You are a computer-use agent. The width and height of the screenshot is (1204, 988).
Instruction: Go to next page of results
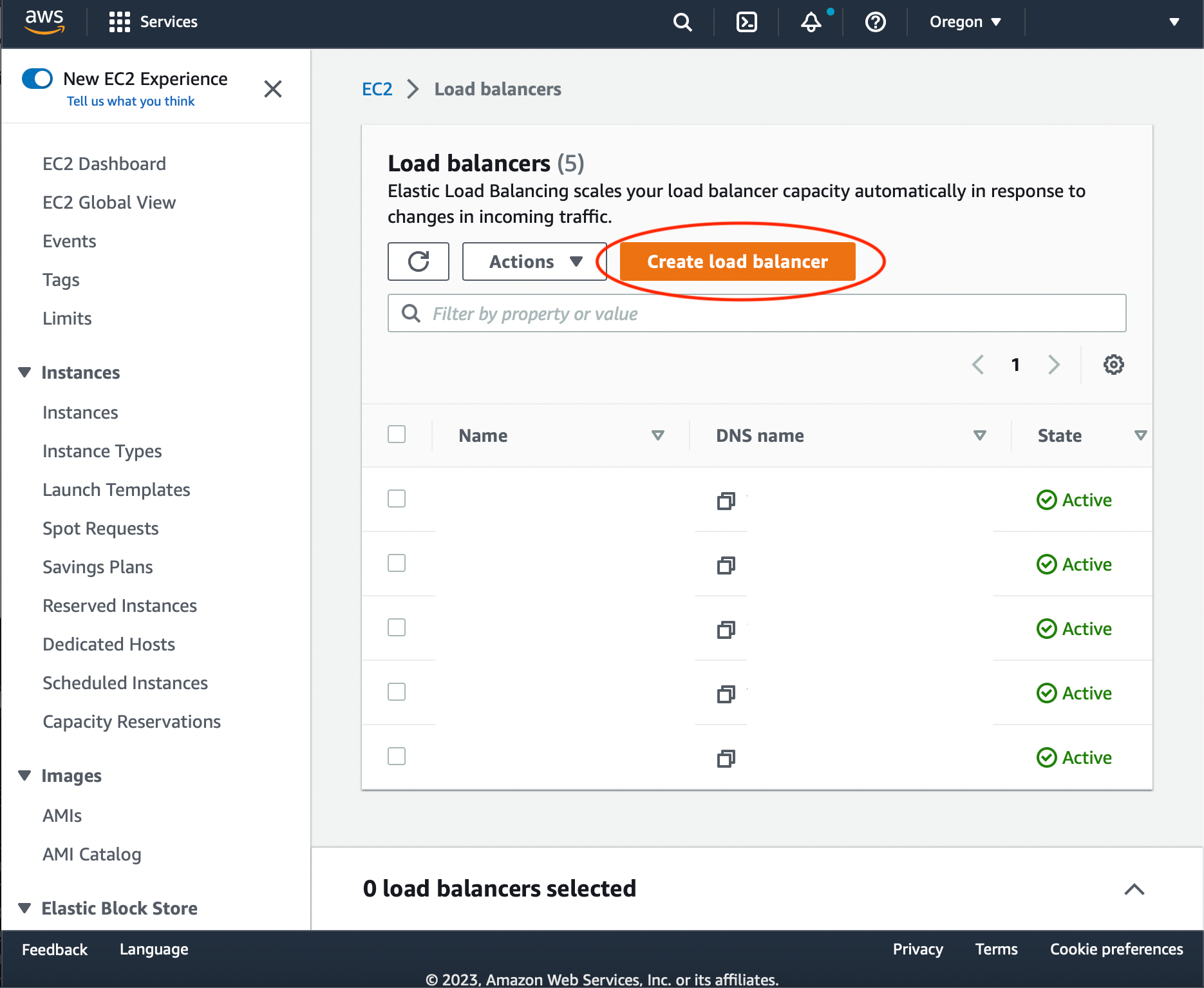pyautogui.click(x=1054, y=365)
